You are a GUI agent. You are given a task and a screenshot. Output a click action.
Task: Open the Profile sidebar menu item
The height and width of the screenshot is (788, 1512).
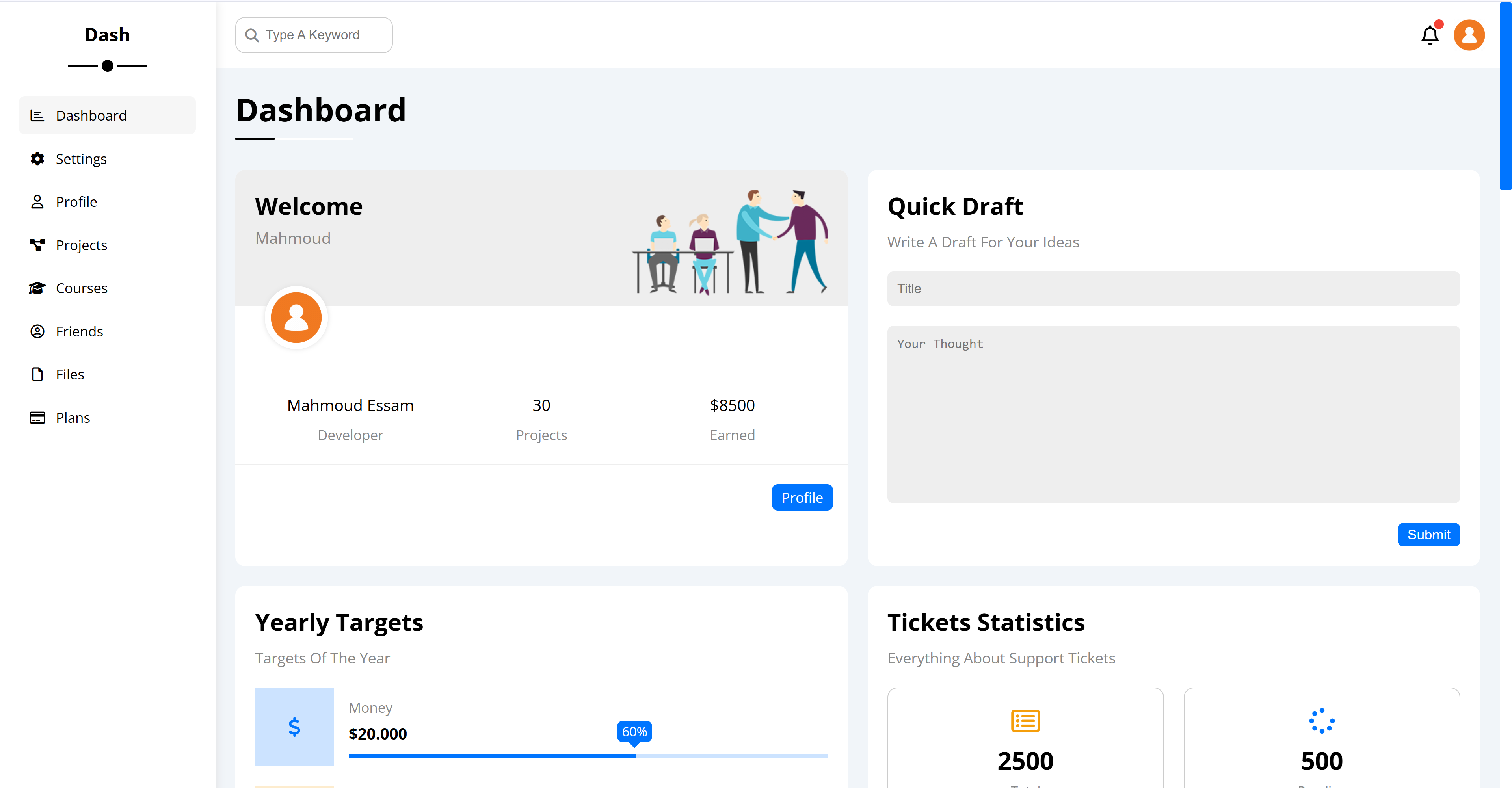click(x=76, y=202)
